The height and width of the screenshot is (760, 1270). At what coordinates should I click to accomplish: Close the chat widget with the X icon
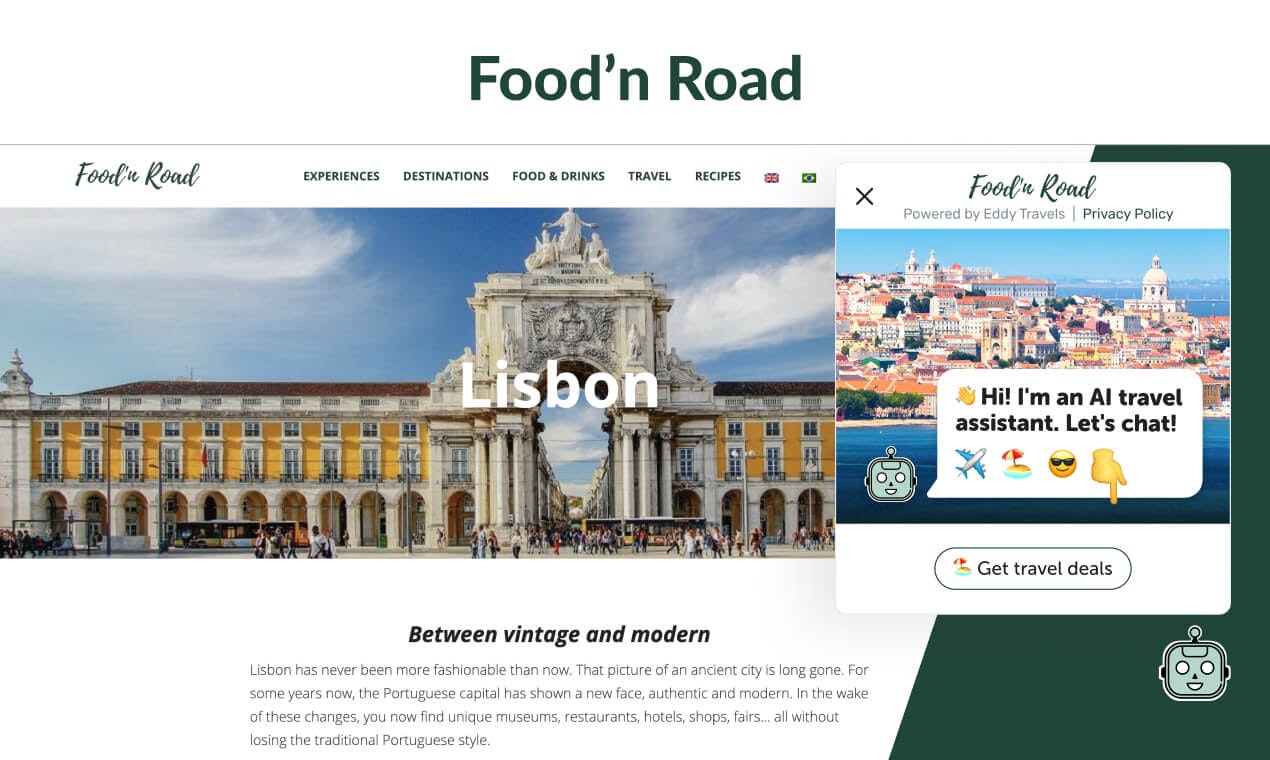pyautogui.click(x=865, y=196)
